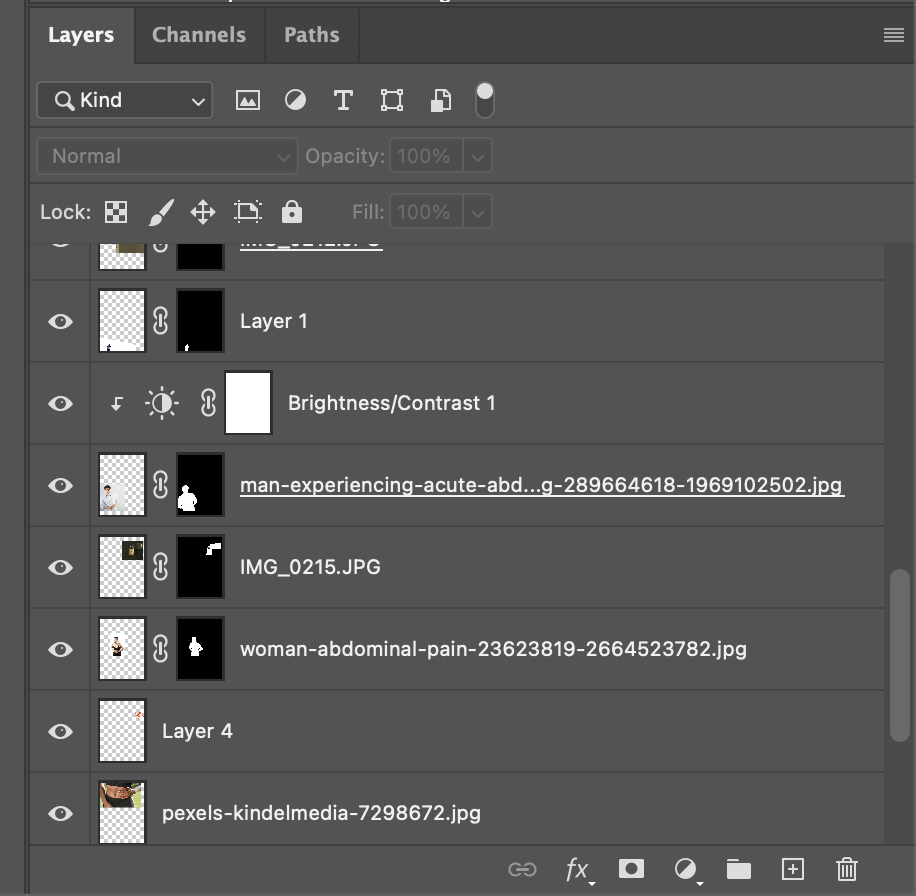Open the Kind filter type dropdown
This screenshot has width=916, height=896.
(x=124, y=100)
